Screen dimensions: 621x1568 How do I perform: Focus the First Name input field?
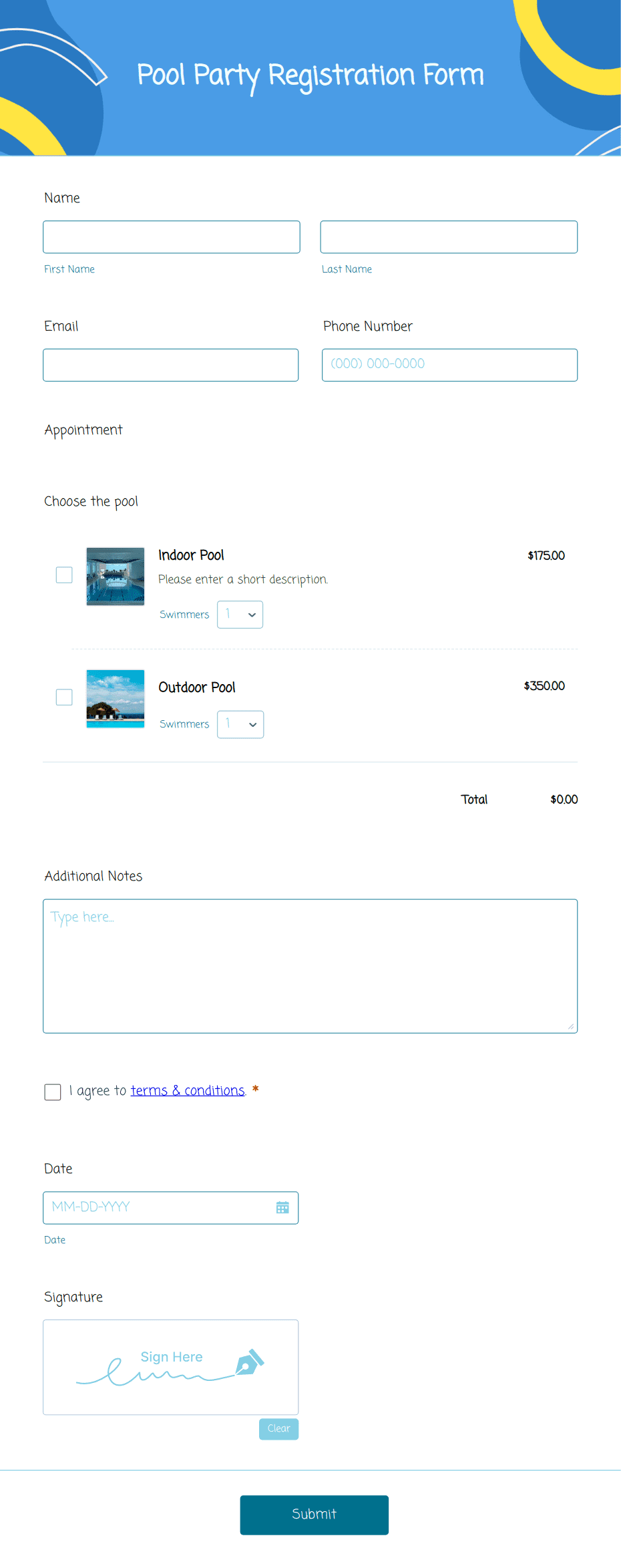click(x=172, y=237)
